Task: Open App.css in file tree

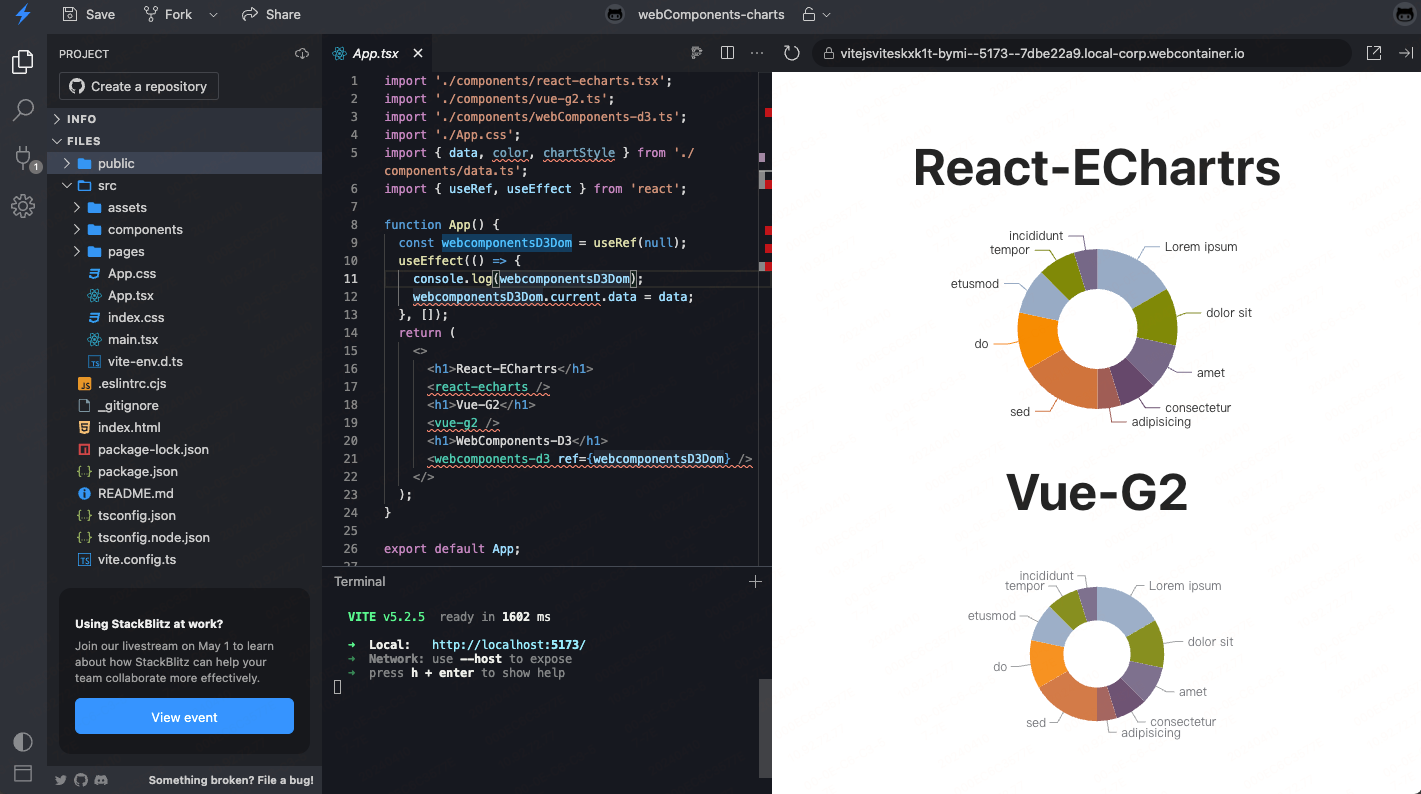Action: [184, 273]
